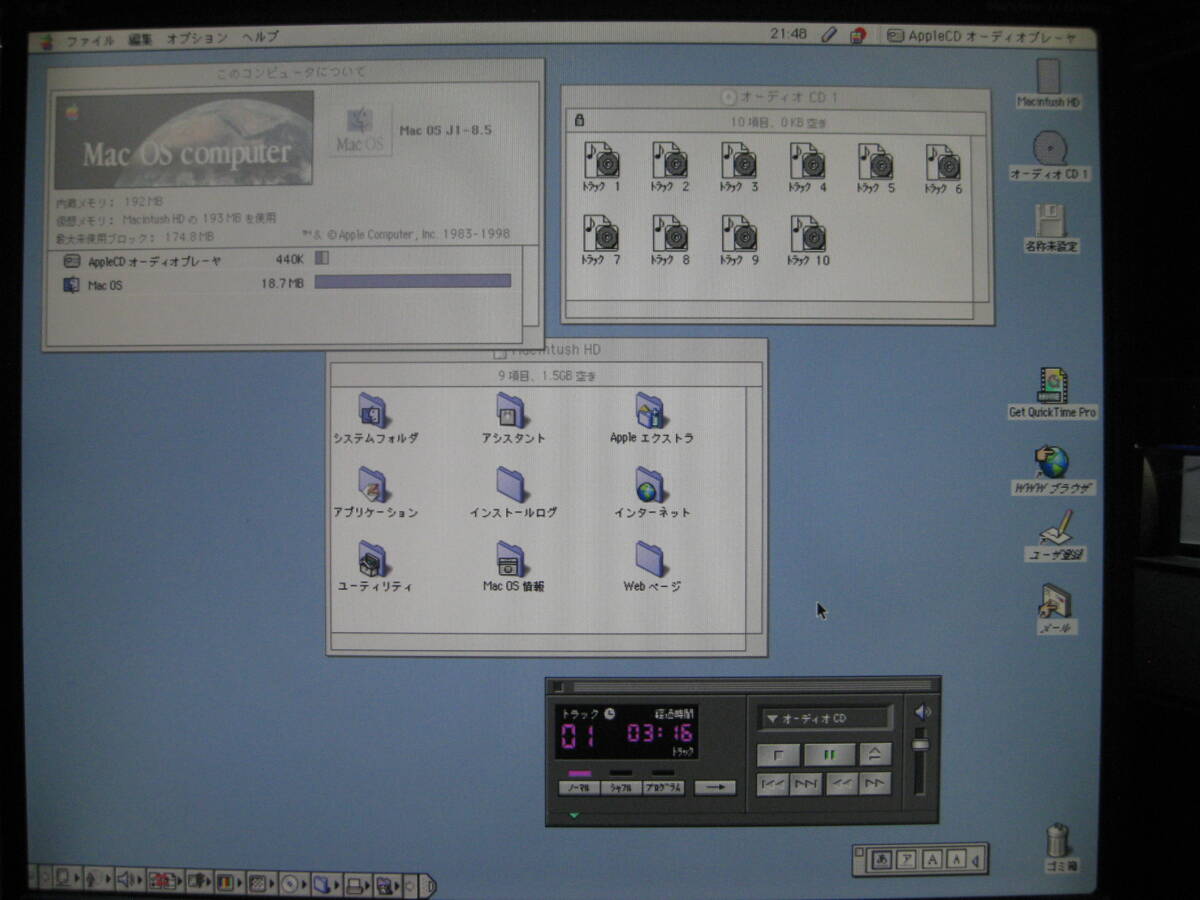1200x900 pixels.
Task: Select トラック 1 in Audio CD window
Action: coord(601,166)
